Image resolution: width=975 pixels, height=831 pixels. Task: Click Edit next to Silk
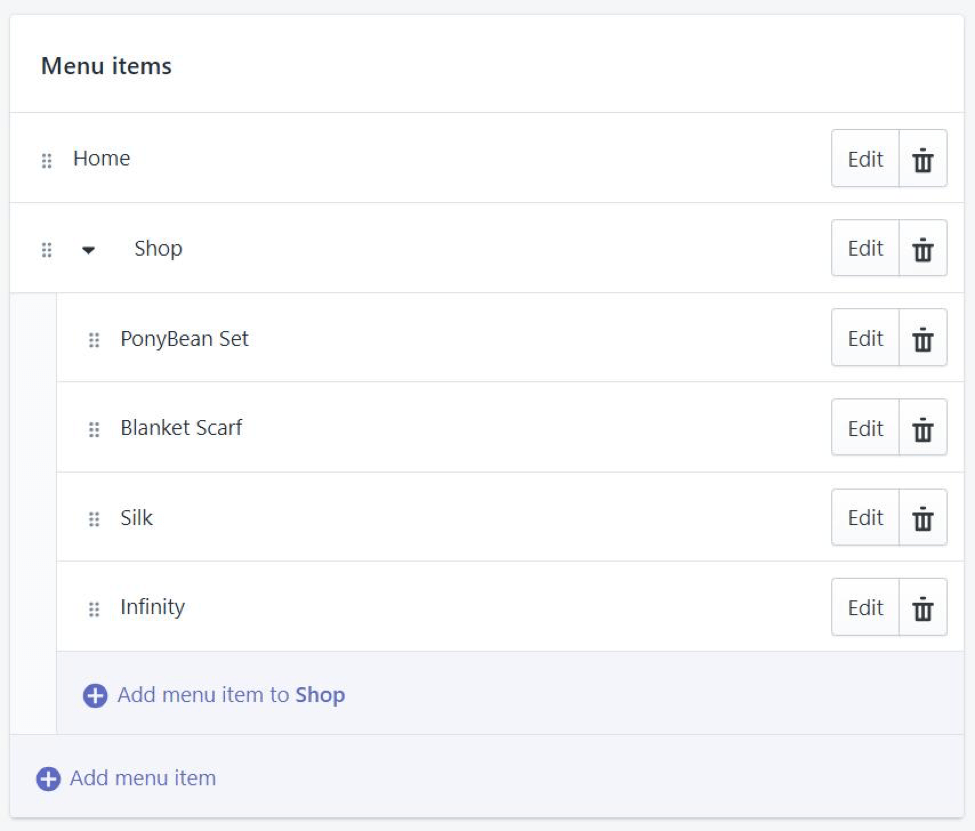coord(866,518)
